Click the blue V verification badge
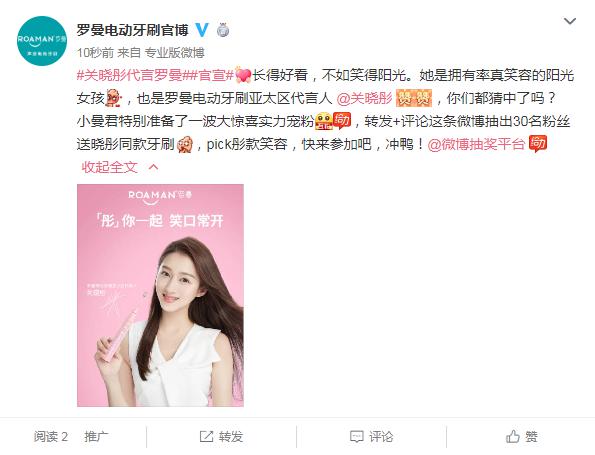Viewport: 595px width, 455px height. [x=202, y=30]
